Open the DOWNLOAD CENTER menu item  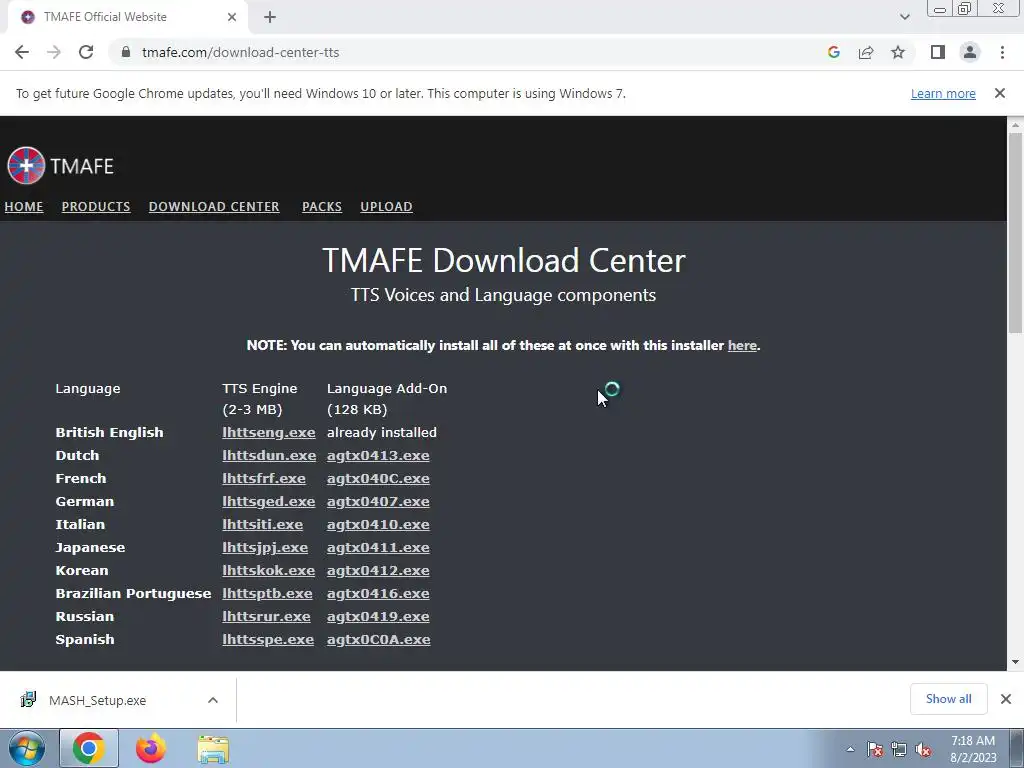(x=214, y=206)
